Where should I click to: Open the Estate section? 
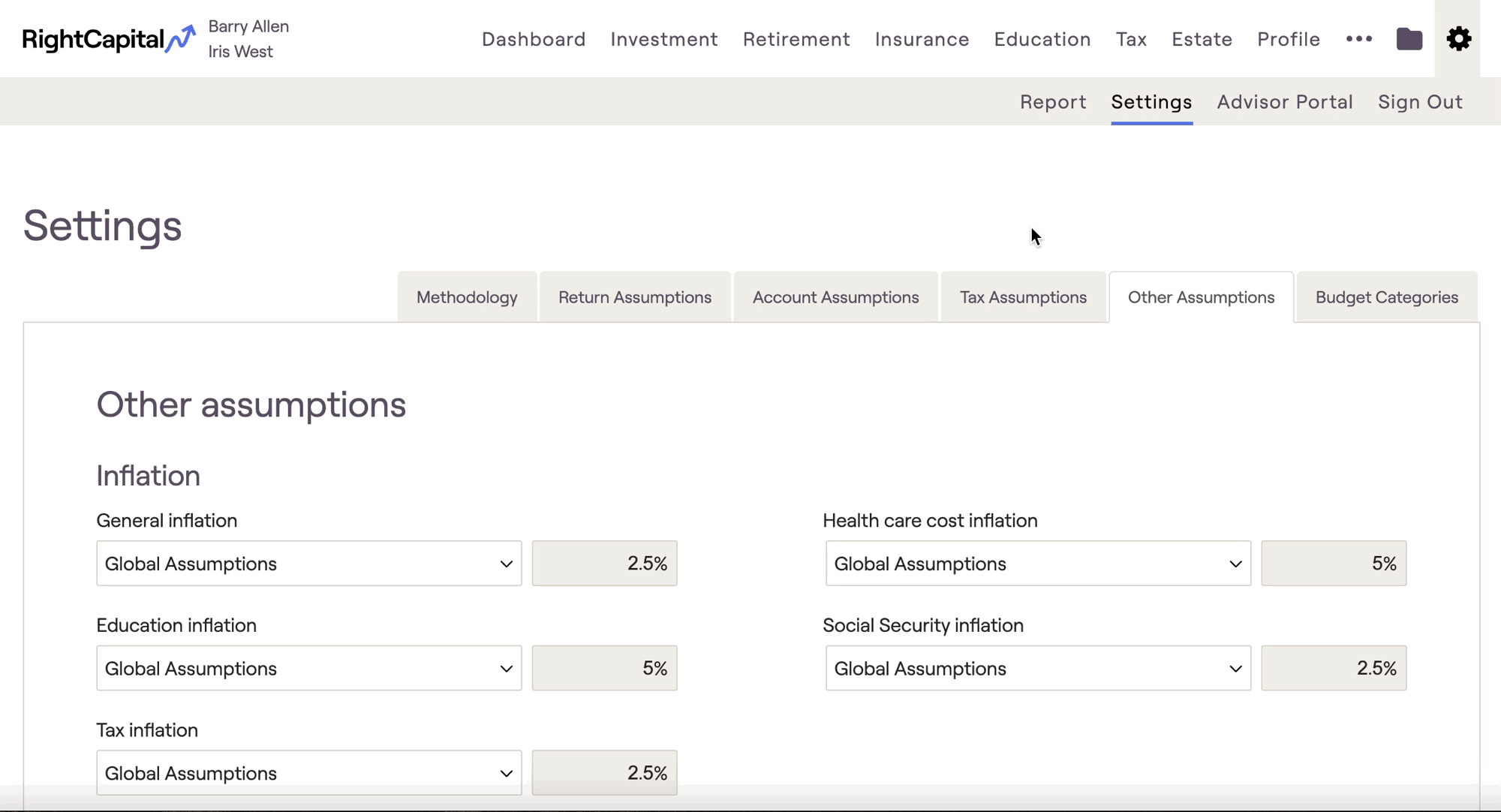[1202, 39]
